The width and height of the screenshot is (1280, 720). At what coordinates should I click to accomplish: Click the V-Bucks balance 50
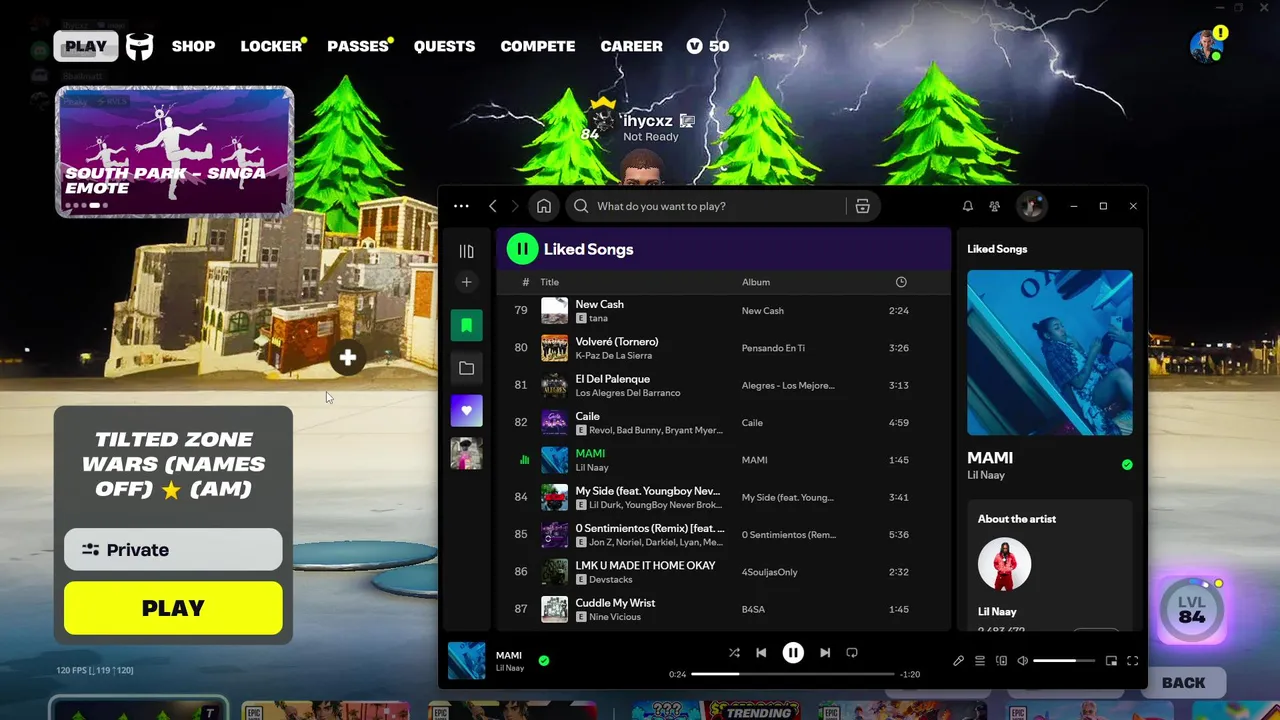tap(708, 46)
